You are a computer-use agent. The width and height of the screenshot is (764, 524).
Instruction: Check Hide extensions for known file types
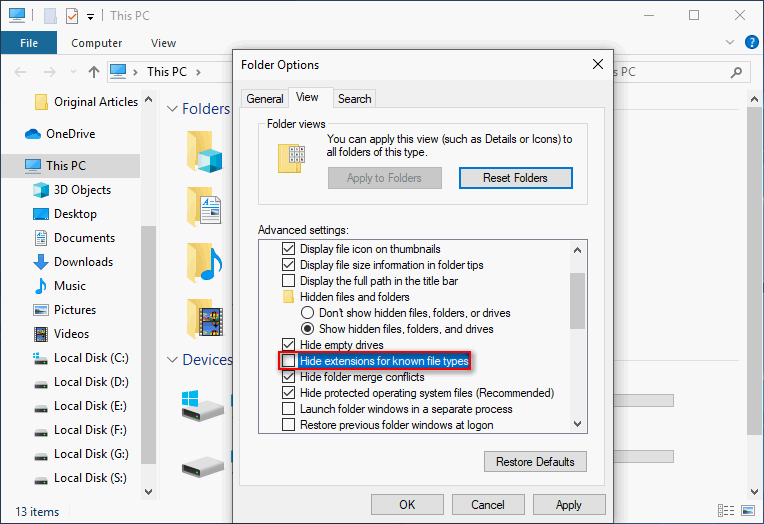[x=288, y=361]
